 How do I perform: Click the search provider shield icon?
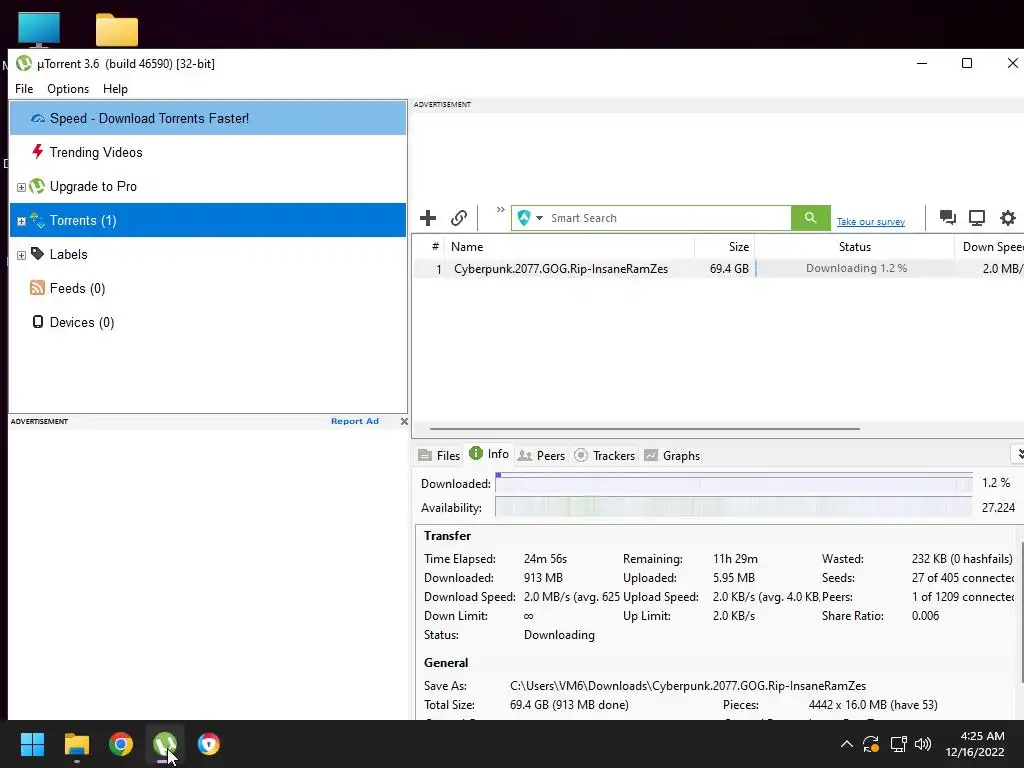tap(524, 218)
